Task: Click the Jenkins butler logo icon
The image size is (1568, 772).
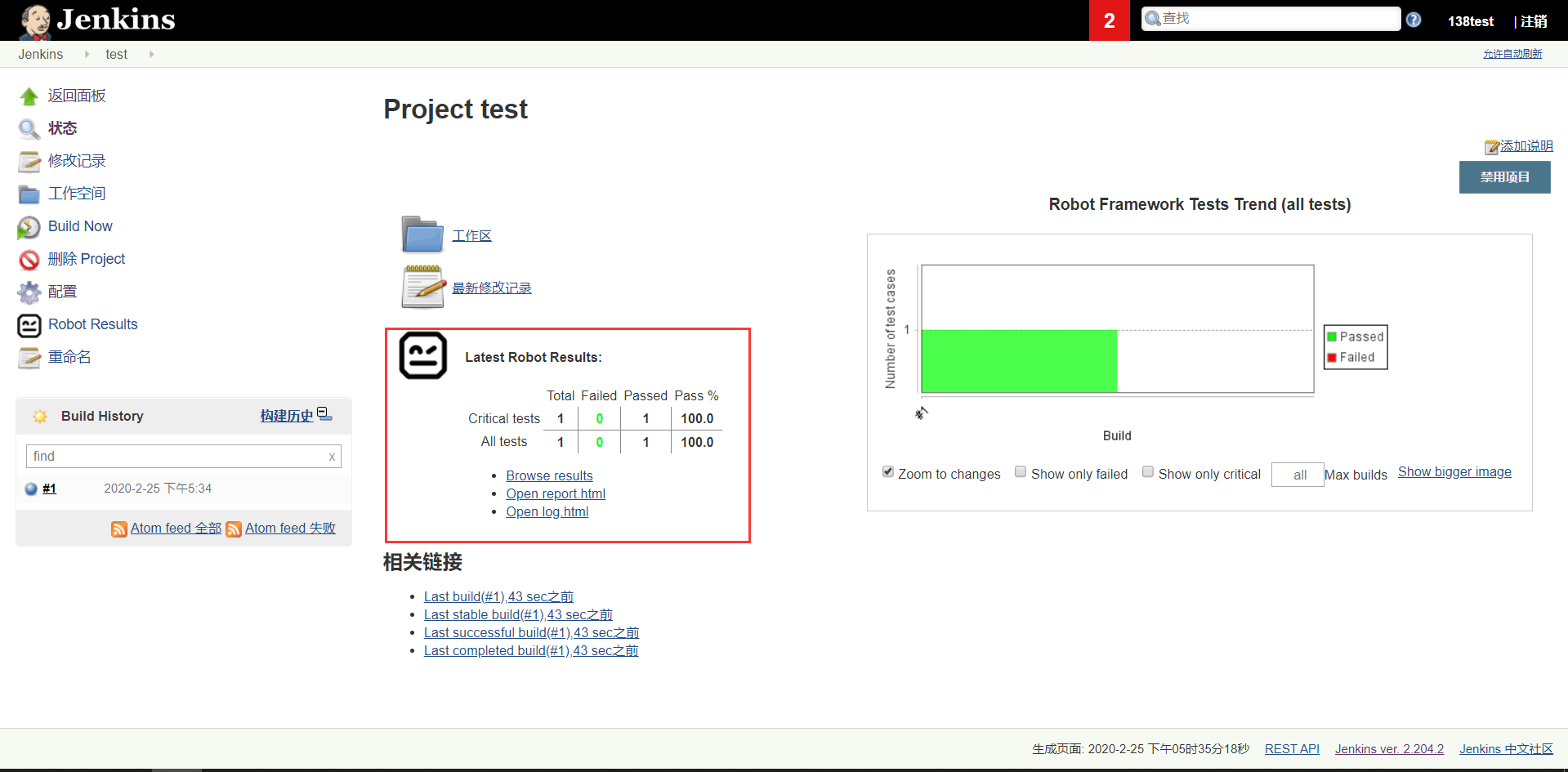Action: tap(35, 21)
